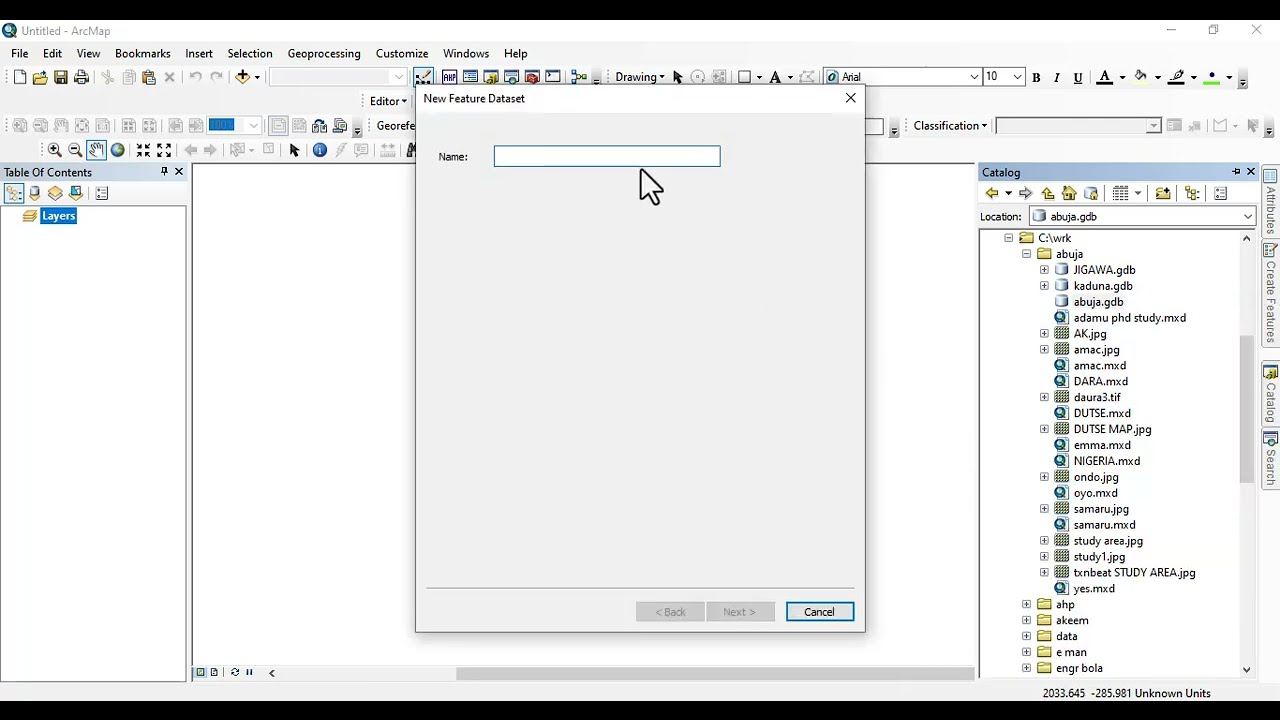Image resolution: width=1280 pixels, height=720 pixels.
Task: Open the Catalog Location dropdown
Action: click(x=1248, y=217)
